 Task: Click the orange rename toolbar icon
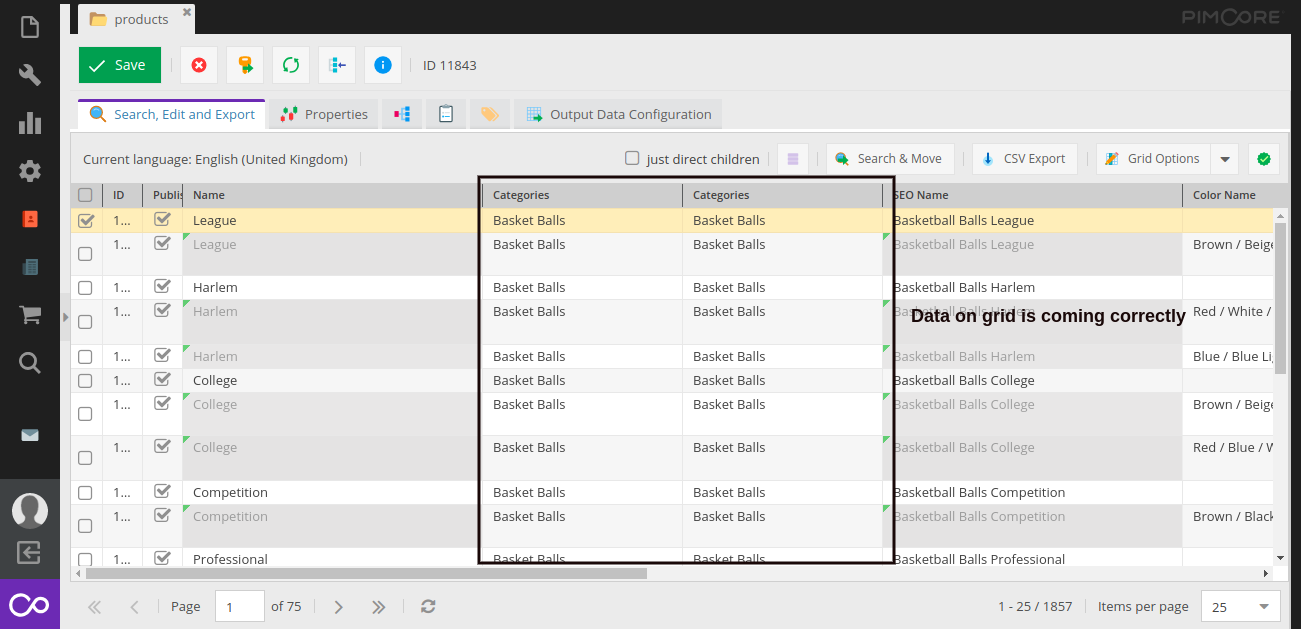click(245, 65)
